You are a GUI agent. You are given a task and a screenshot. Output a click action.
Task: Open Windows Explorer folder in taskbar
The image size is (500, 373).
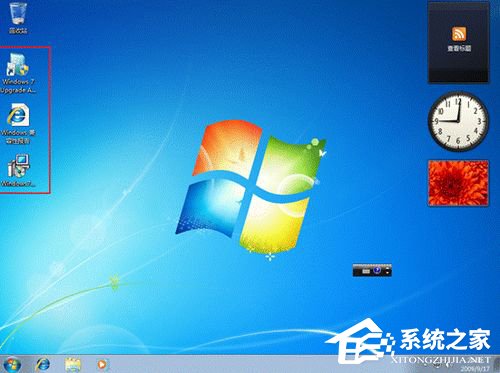click(x=73, y=364)
